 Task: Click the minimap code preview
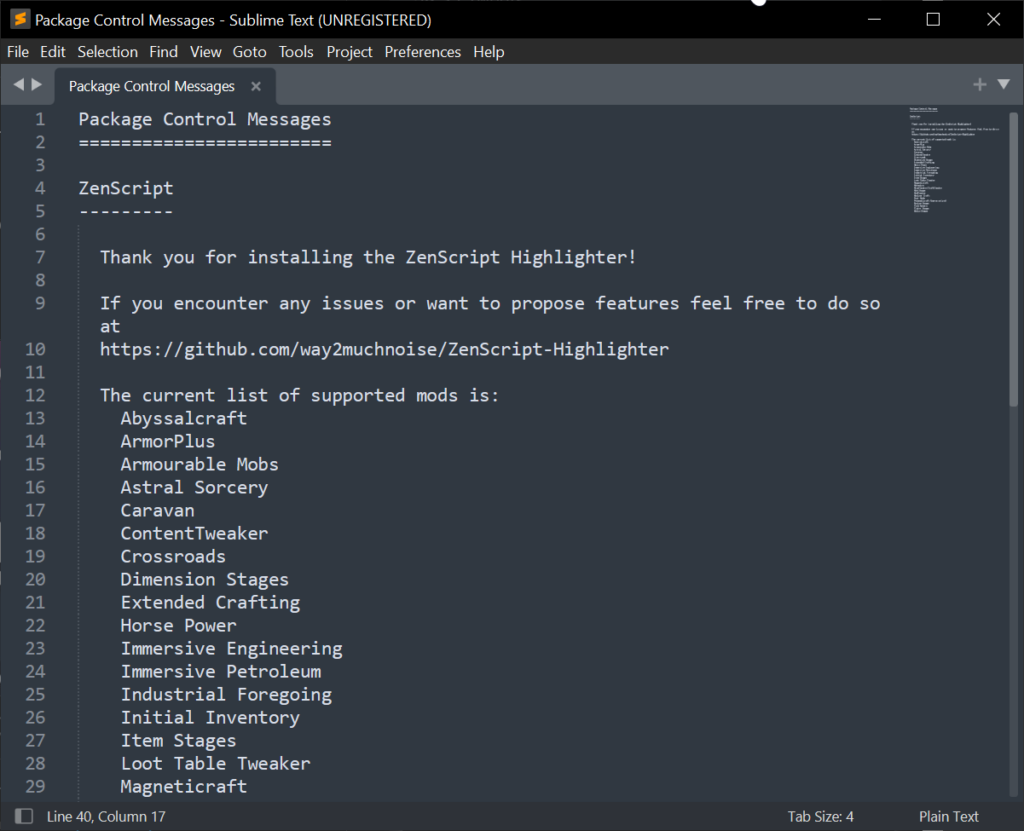955,160
